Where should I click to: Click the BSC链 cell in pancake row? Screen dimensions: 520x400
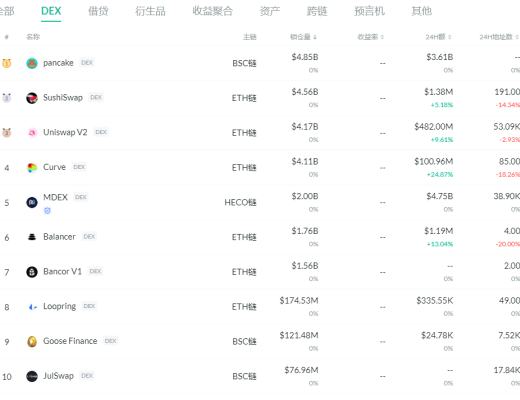click(x=244, y=63)
